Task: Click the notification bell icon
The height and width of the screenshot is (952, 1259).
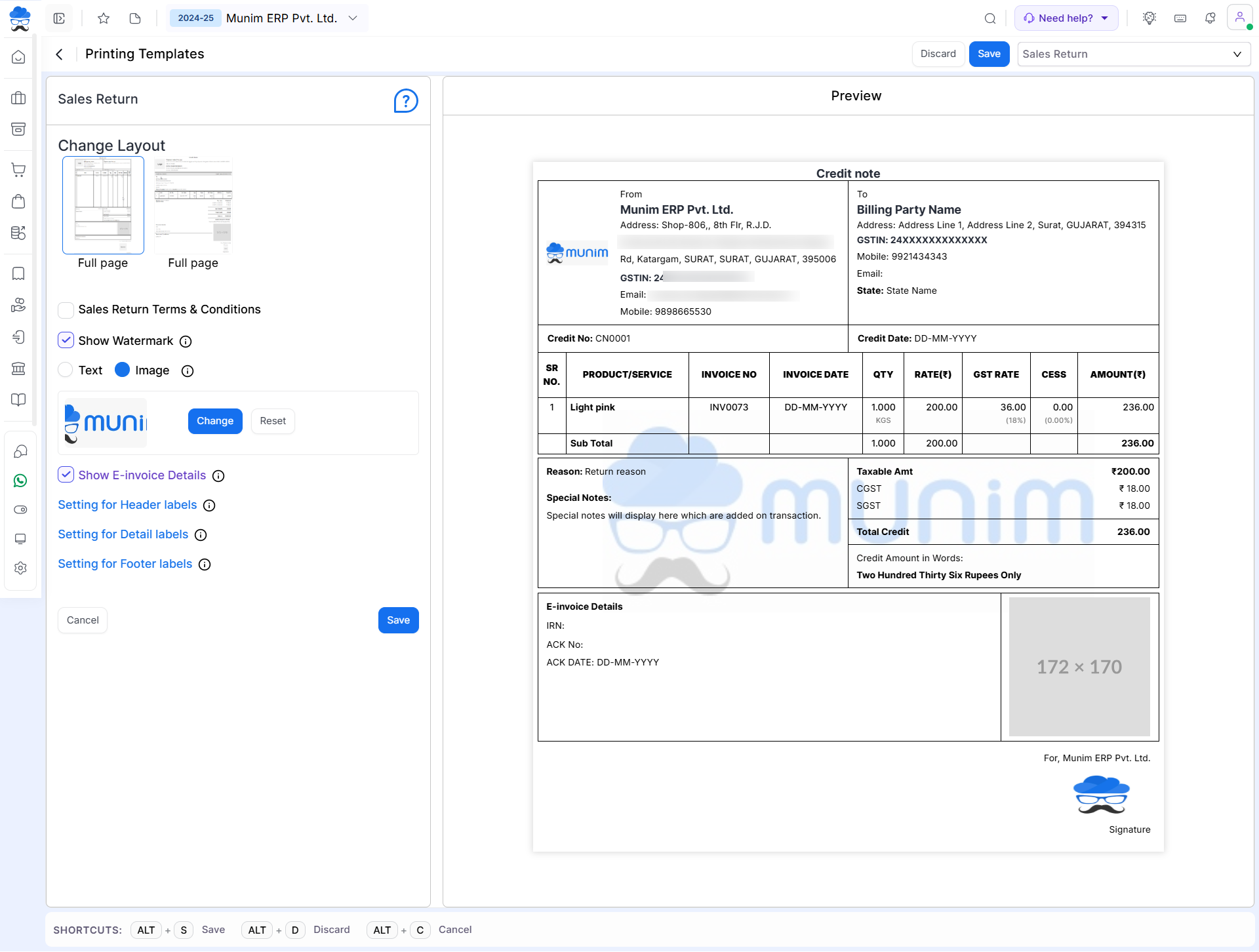Action: (x=1210, y=18)
